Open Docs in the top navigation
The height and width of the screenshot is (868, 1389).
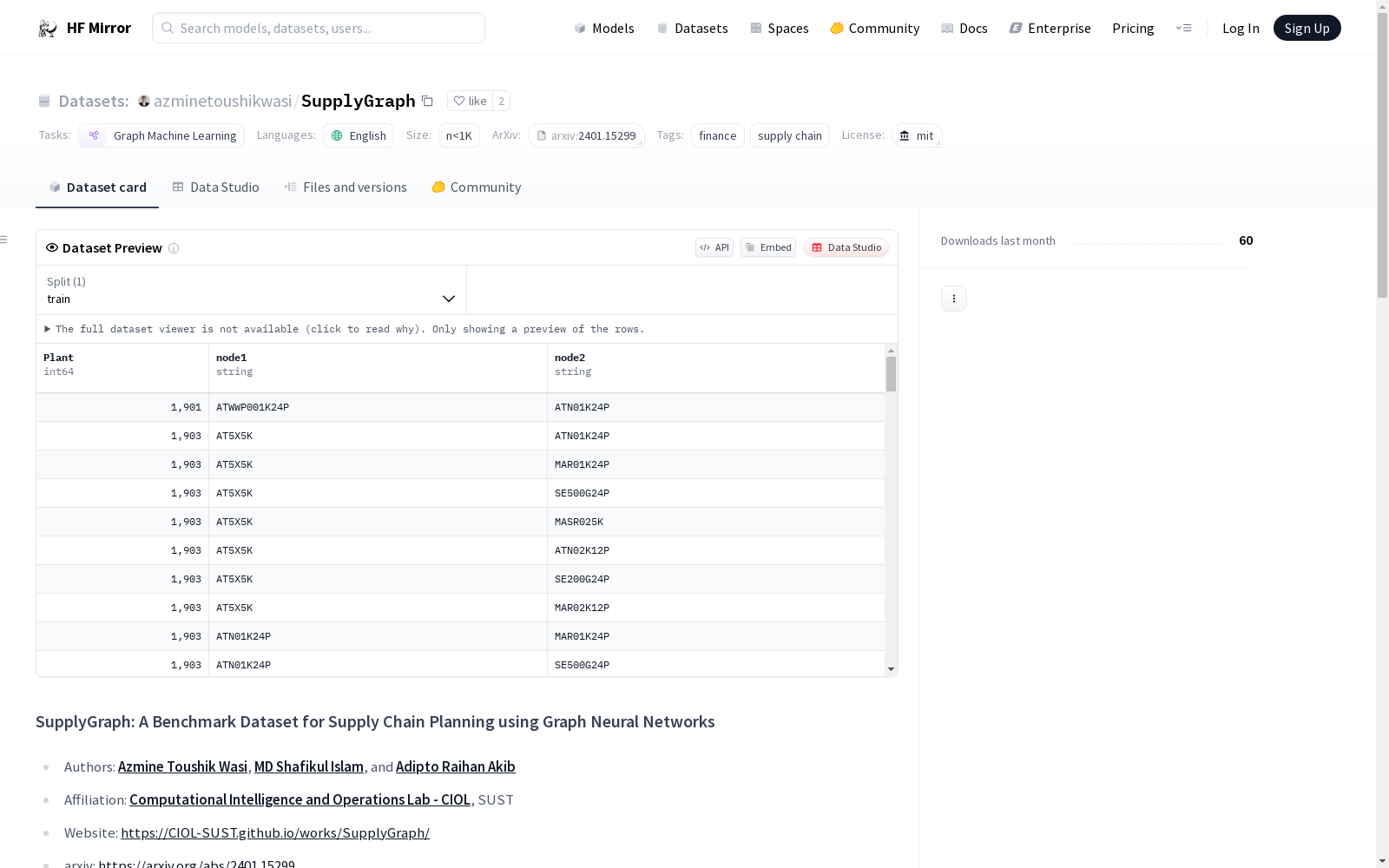[964, 28]
